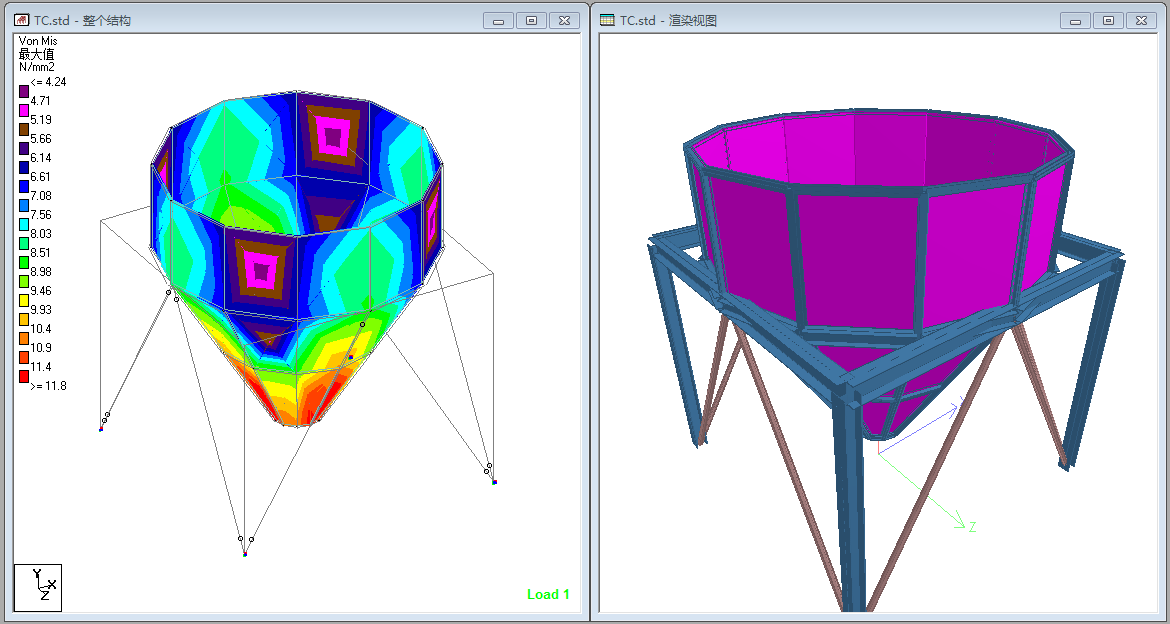Click the 'Von Mis' legend heading
Image resolution: width=1170 pixels, height=624 pixels.
[x=38, y=41]
